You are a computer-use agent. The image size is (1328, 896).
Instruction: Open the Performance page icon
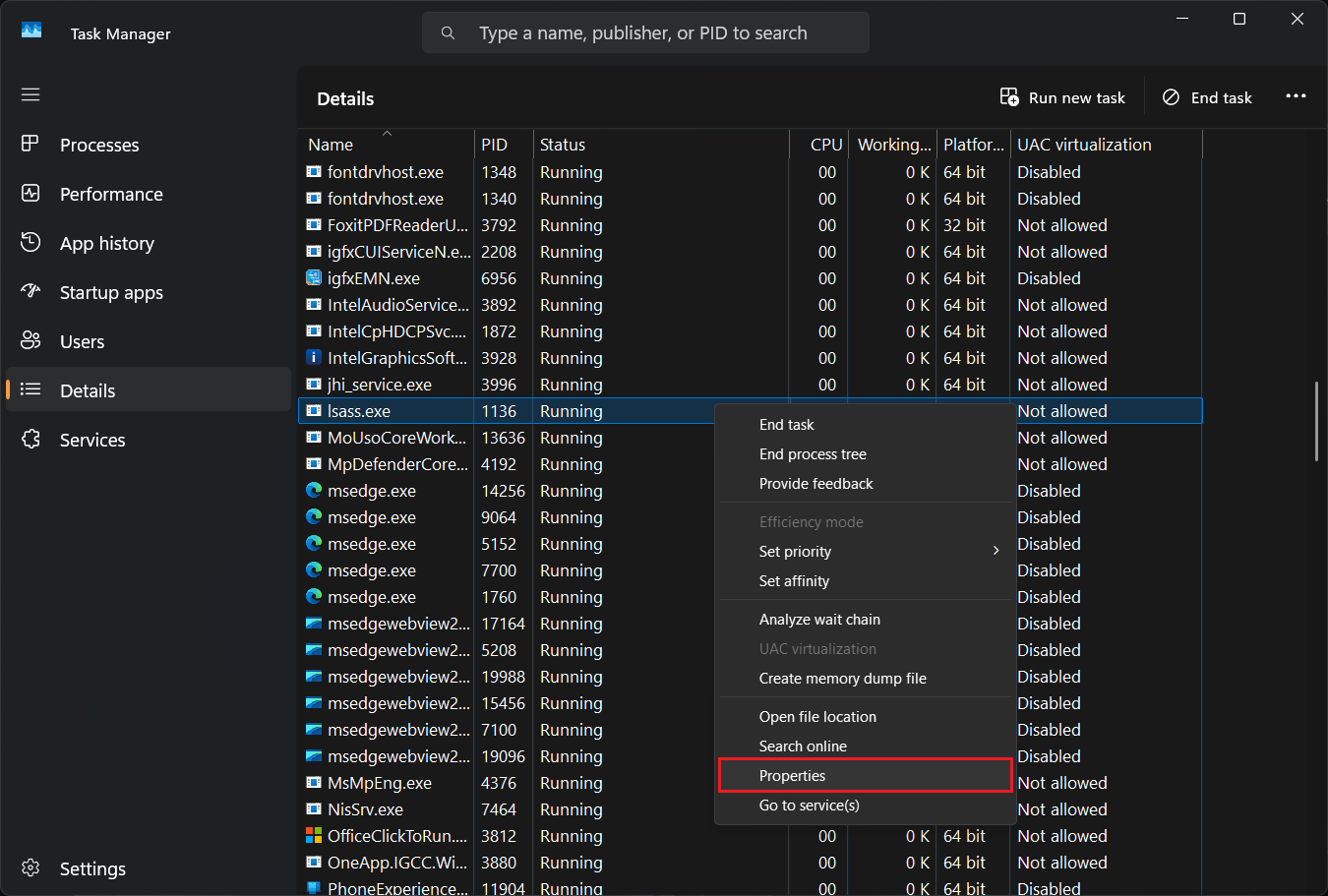(x=30, y=194)
